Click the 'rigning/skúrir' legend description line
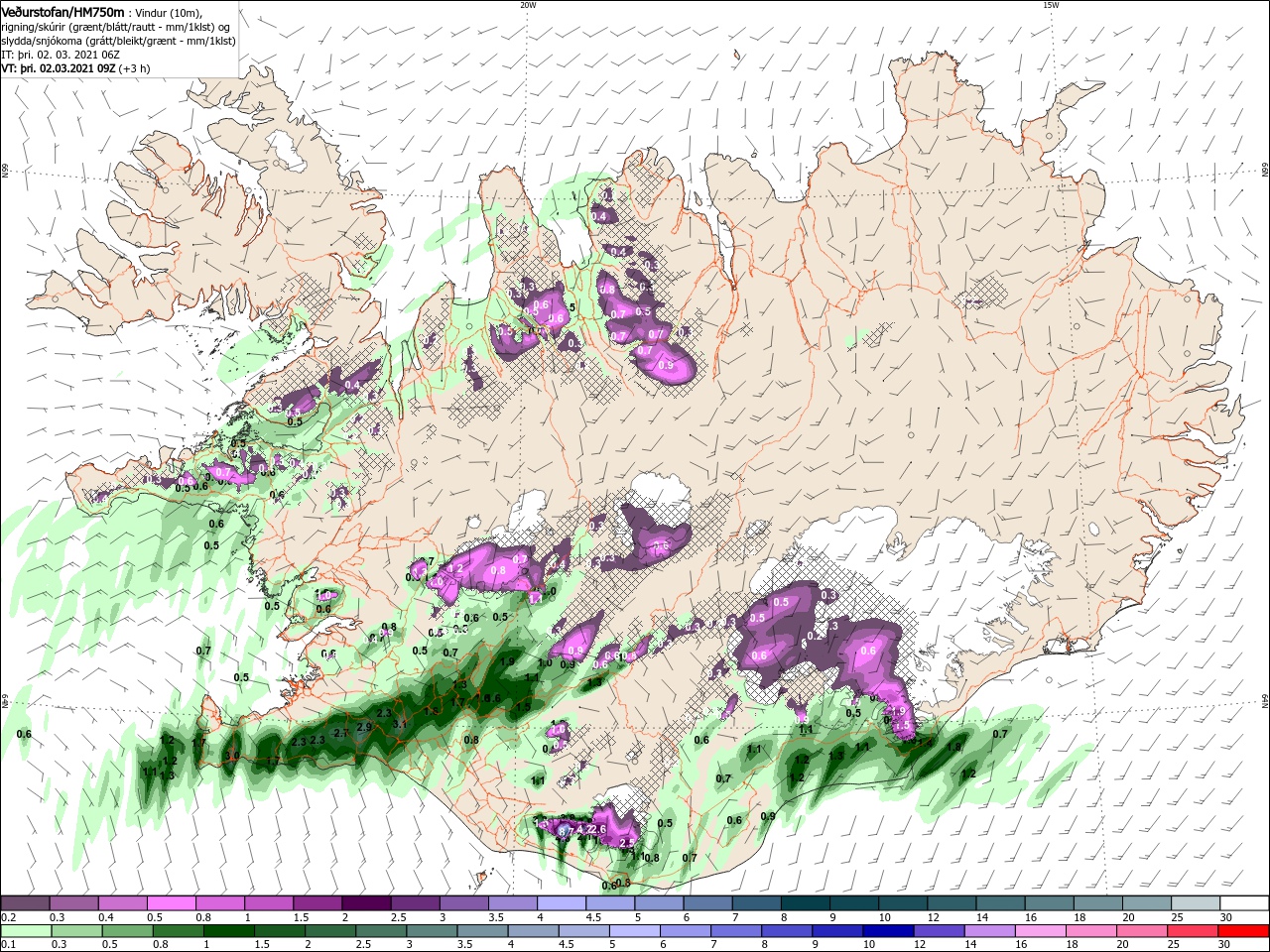 (116, 27)
